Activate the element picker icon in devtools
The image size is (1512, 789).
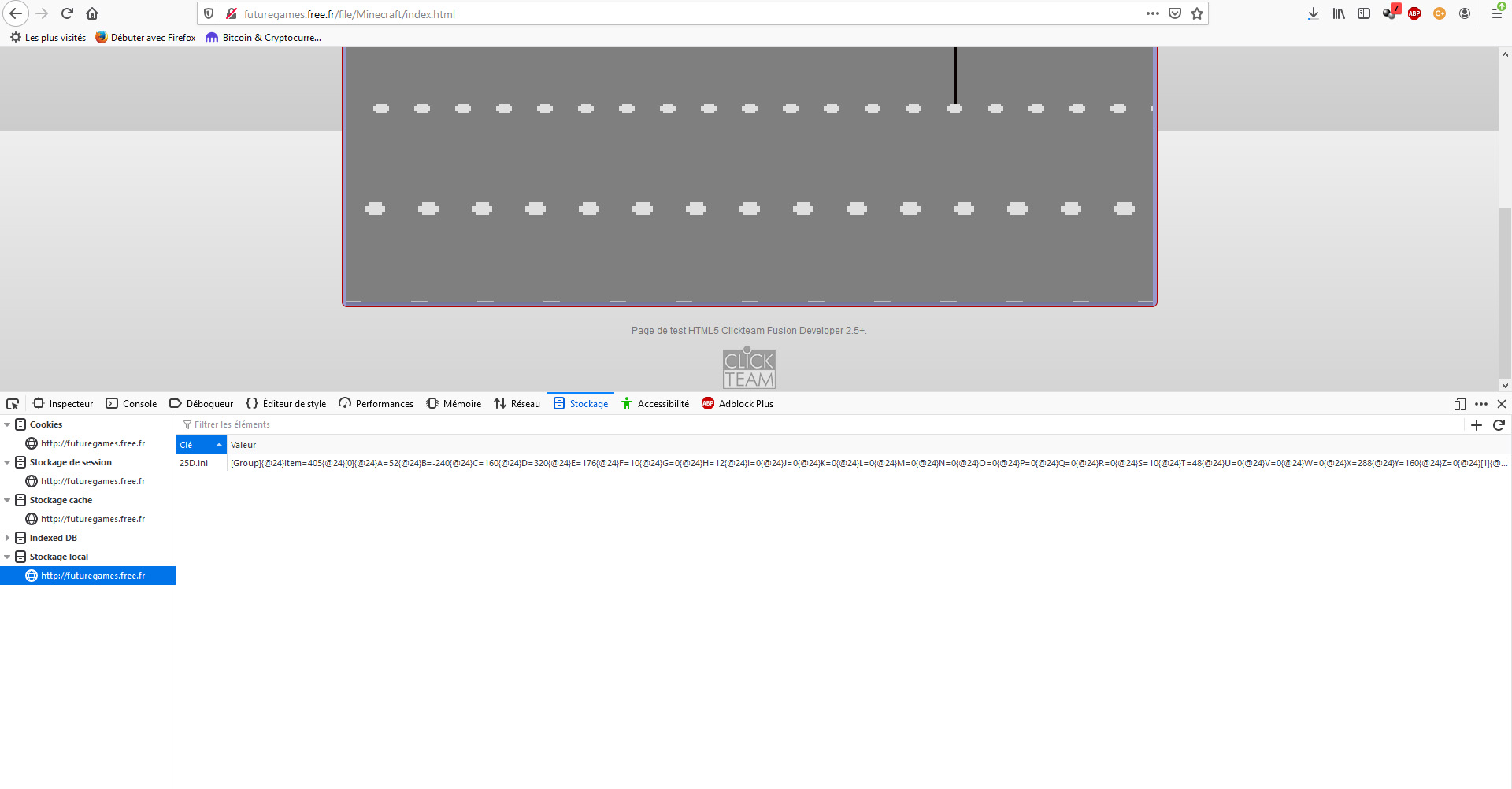[13, 404]
